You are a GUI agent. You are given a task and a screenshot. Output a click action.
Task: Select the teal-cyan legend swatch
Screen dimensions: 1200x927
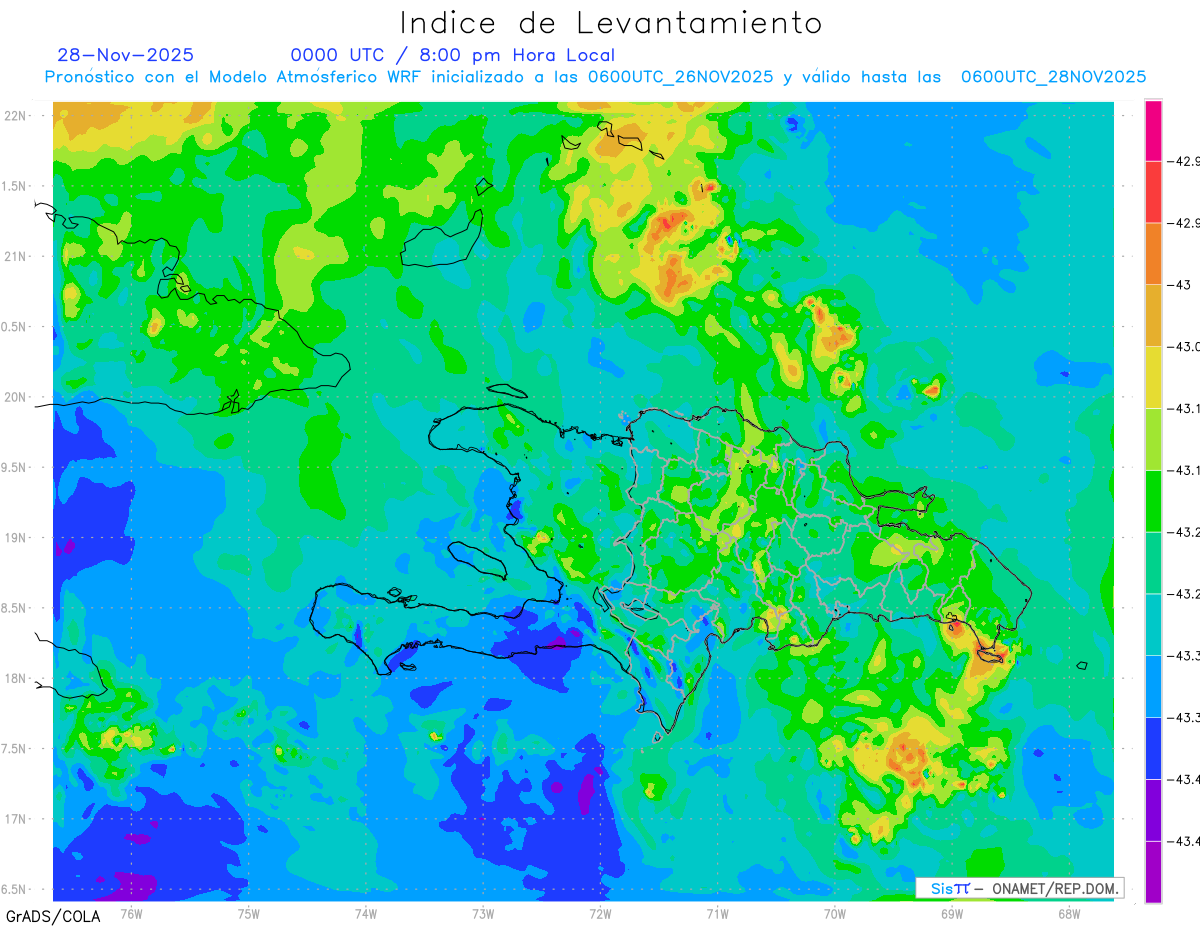1153,624
